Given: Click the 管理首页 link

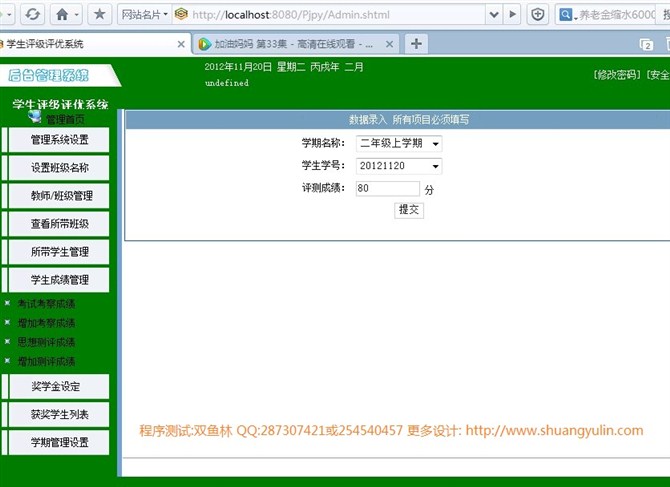Looking at the screenshot, I should (x=65, y=120).
